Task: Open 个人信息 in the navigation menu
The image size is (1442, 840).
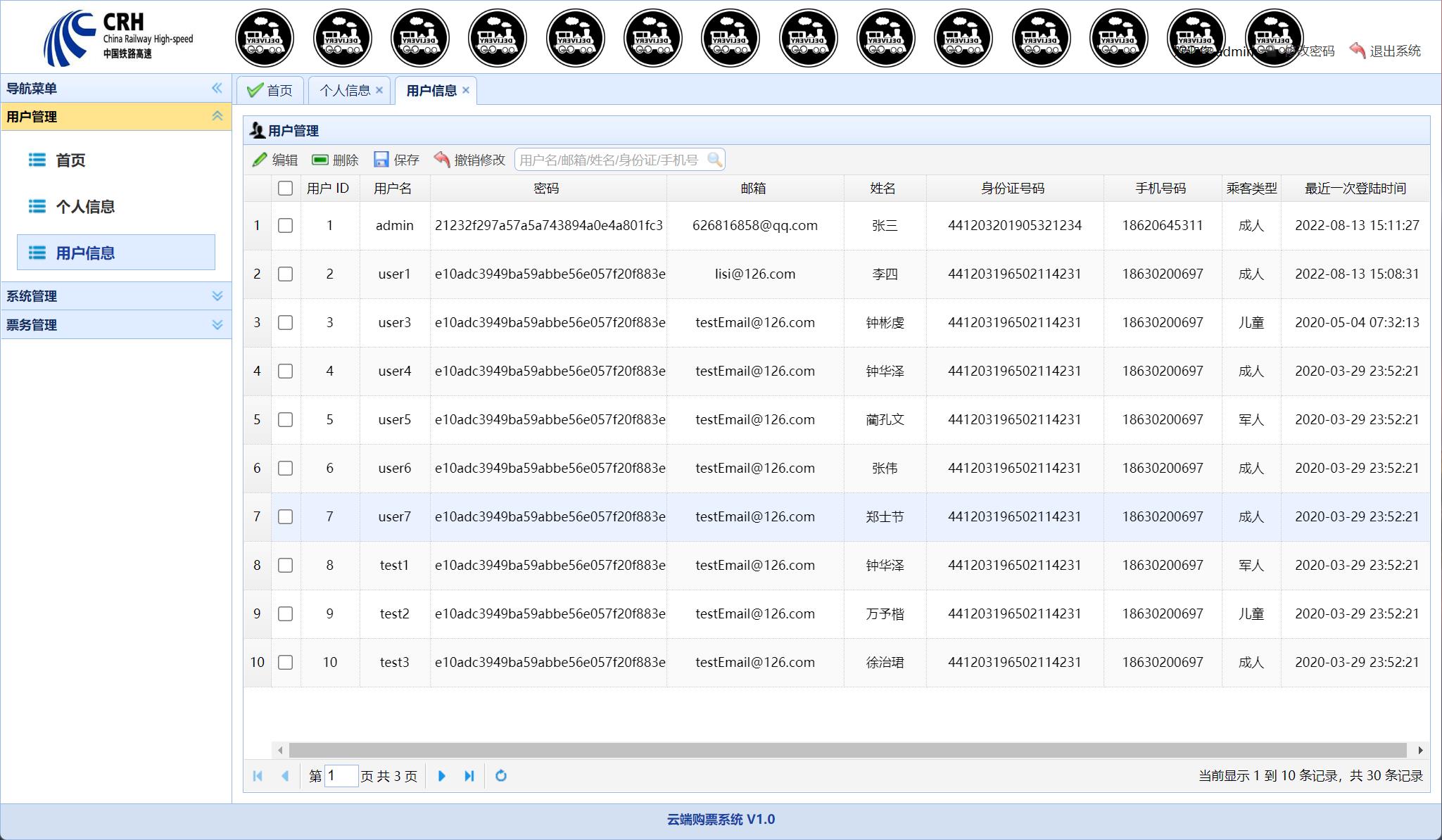Action: (x=85, y=207)
